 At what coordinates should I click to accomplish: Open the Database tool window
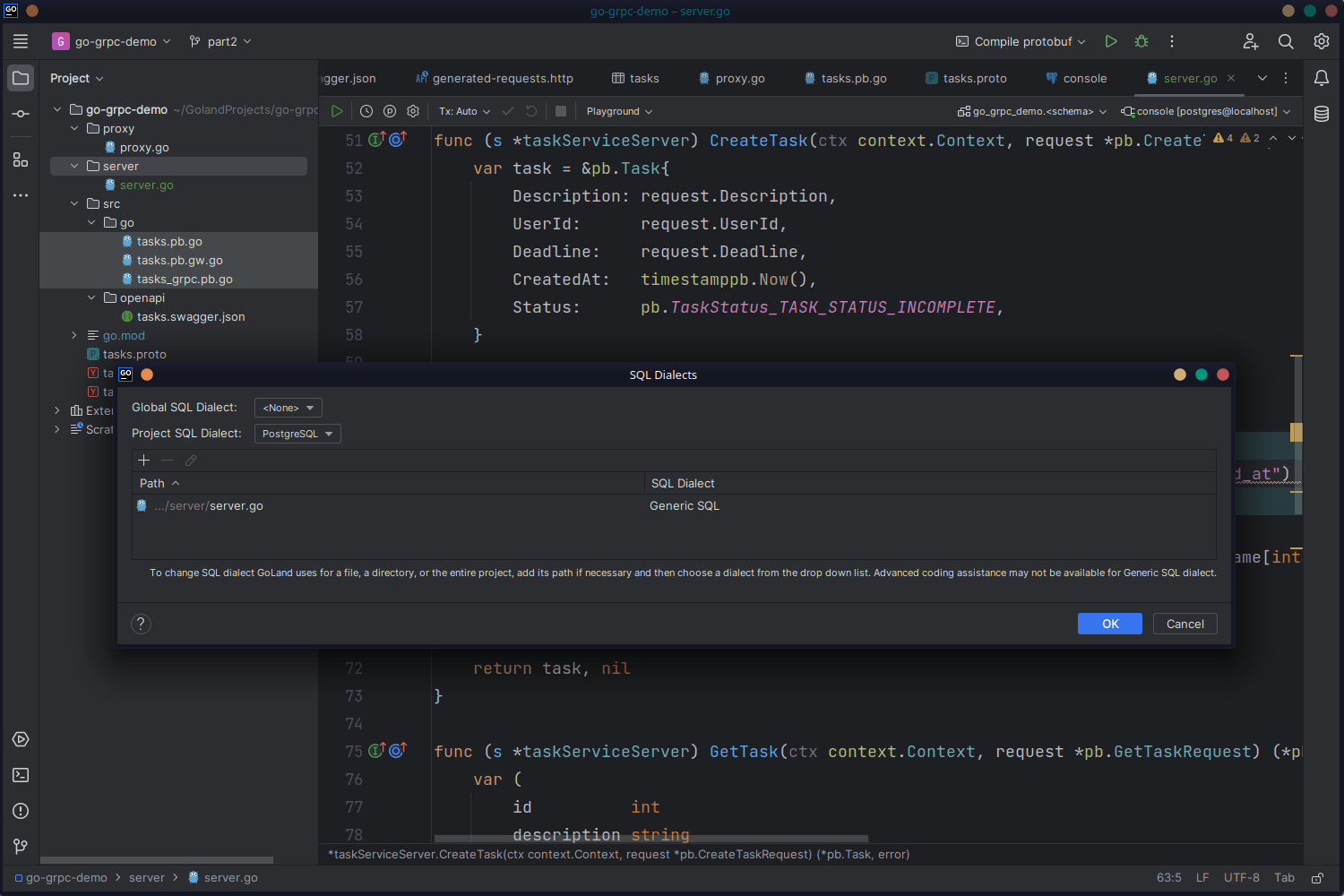[1322, 114]
